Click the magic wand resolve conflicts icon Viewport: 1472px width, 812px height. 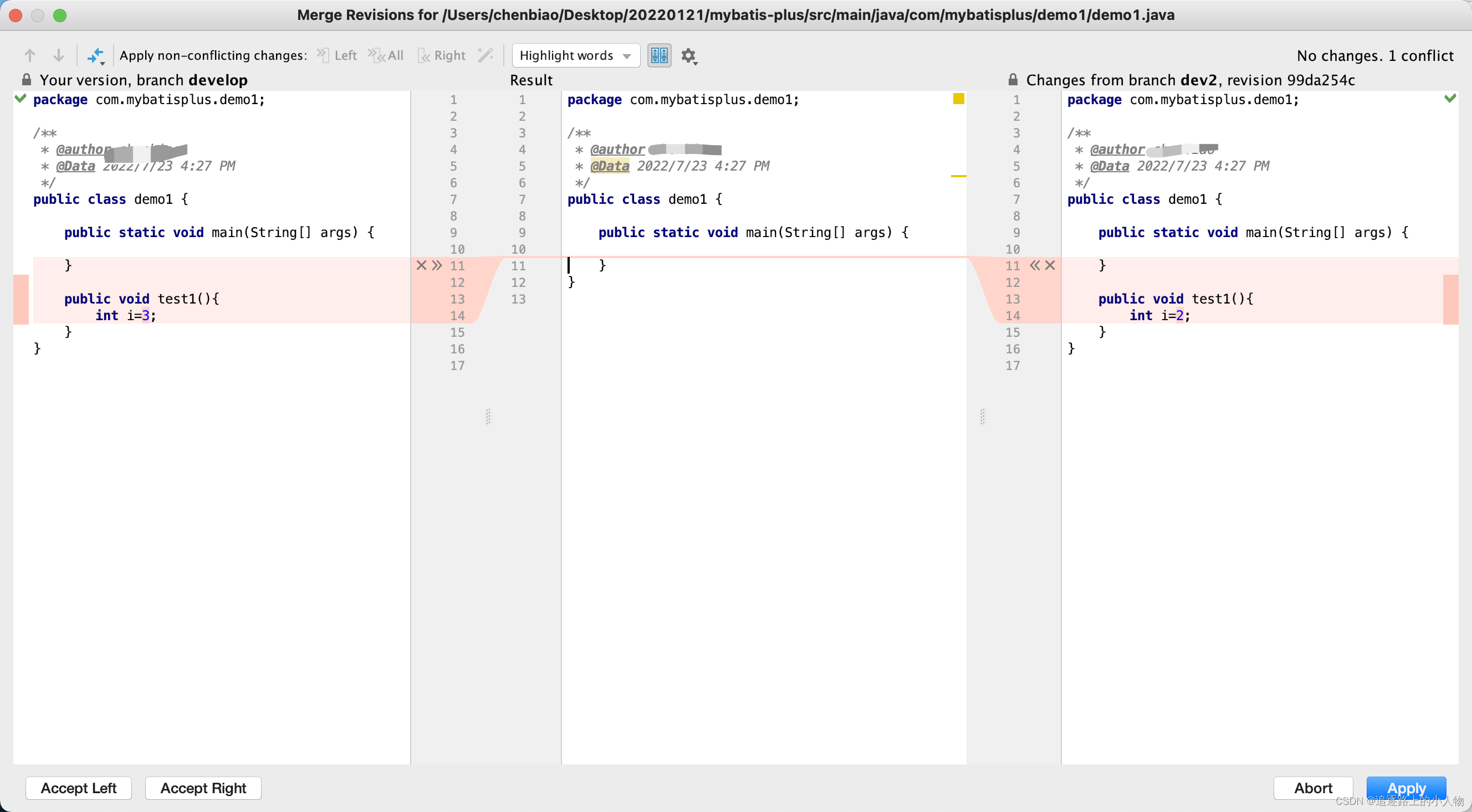point(485,55)
